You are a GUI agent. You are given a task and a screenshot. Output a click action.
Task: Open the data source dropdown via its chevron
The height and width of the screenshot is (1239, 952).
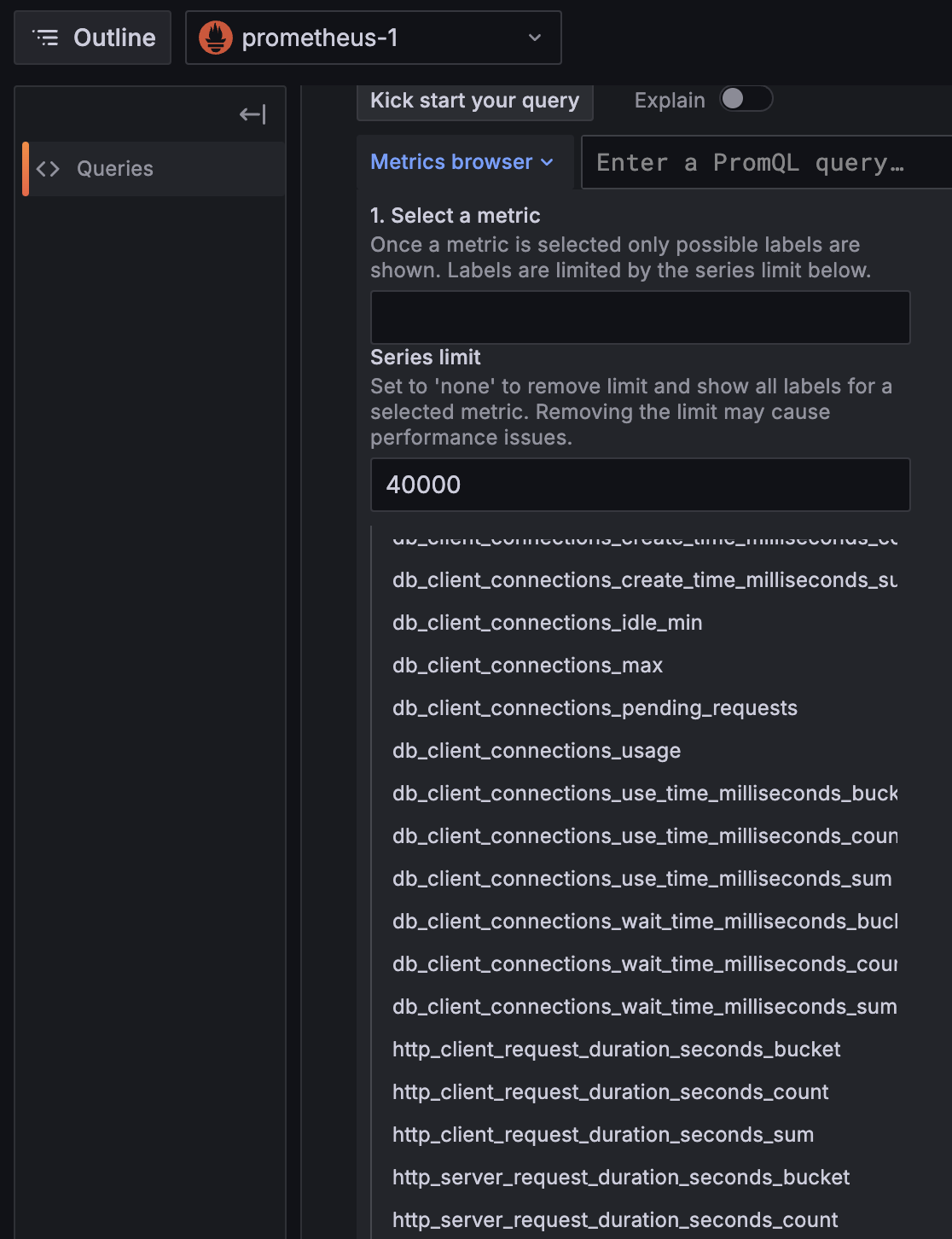(x=535, y=38)
